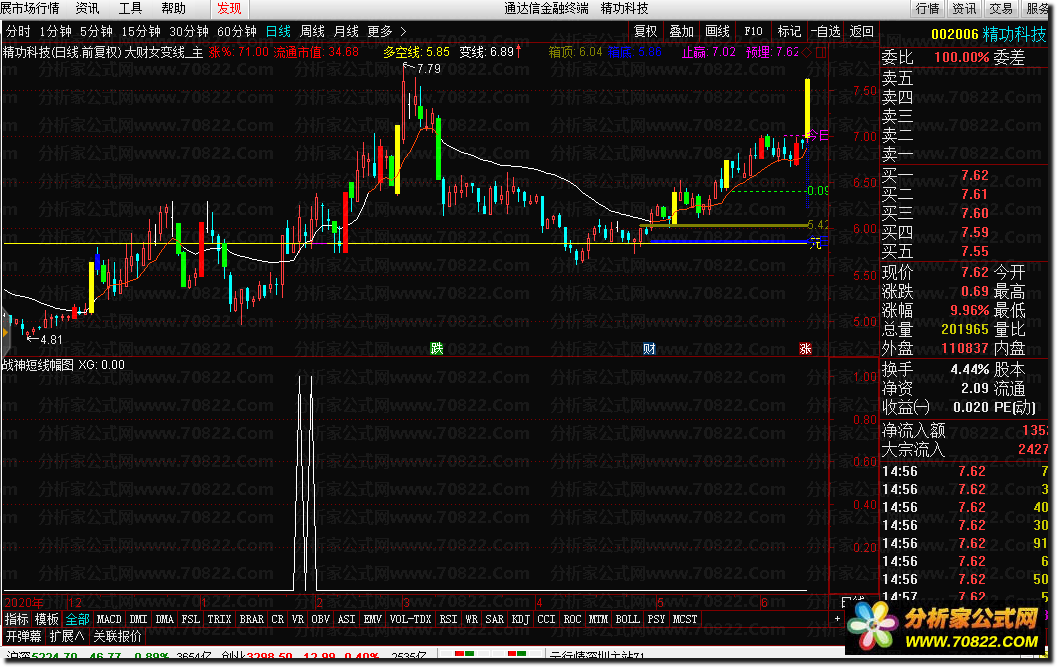Click the 指标 tab at bottom
This screenshot has width=1058, height=667.
pos(17,619)
